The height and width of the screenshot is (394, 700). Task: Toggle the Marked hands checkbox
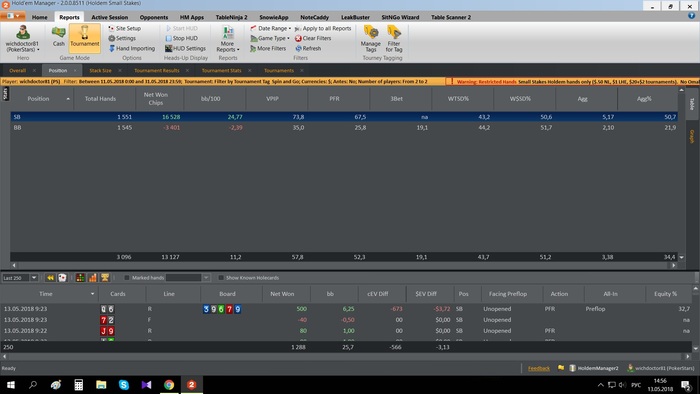pyautogui.click(x=126, y=278)
